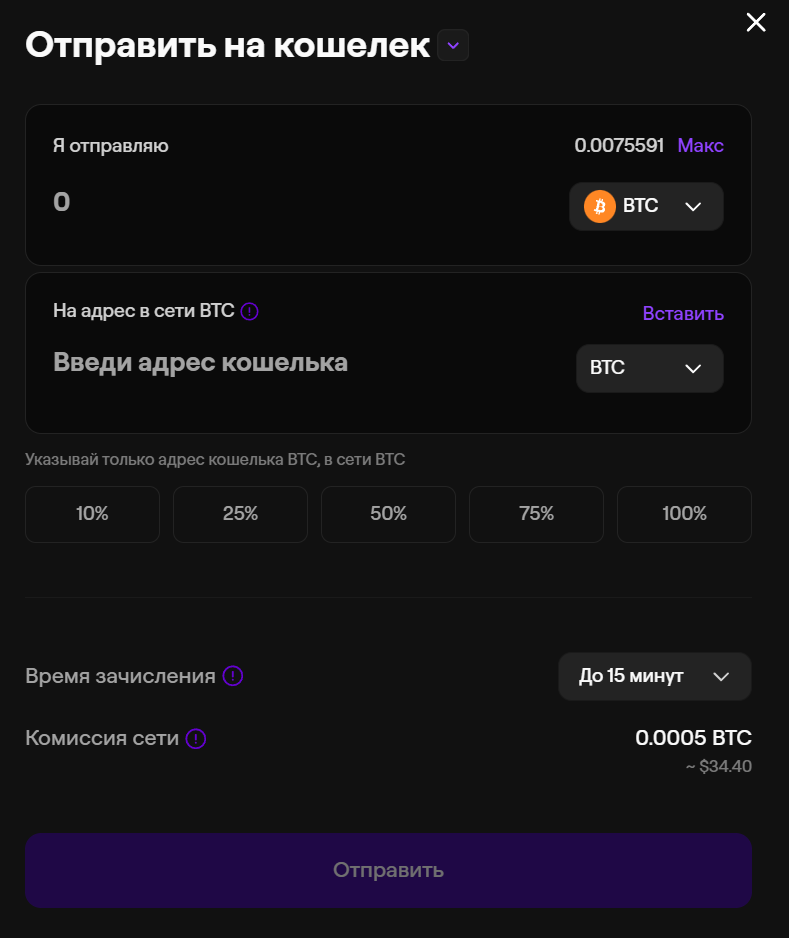Image resolution: width=789 pixels, height=938 pixels.
Task: Click the orange Bitcoin coin icon
Action: point(600,206)
